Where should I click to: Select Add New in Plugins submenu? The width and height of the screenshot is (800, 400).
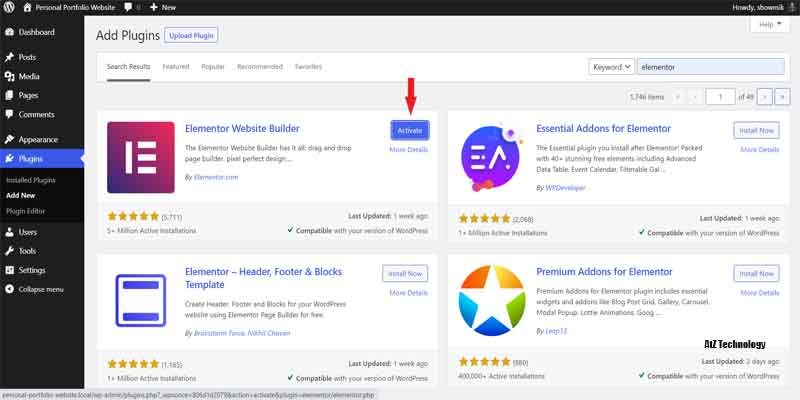point(20,195)
